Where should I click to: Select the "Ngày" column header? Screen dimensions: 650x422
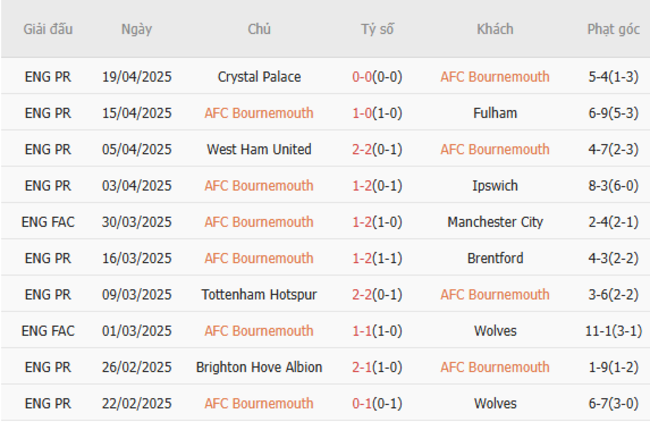click(136, 29)
